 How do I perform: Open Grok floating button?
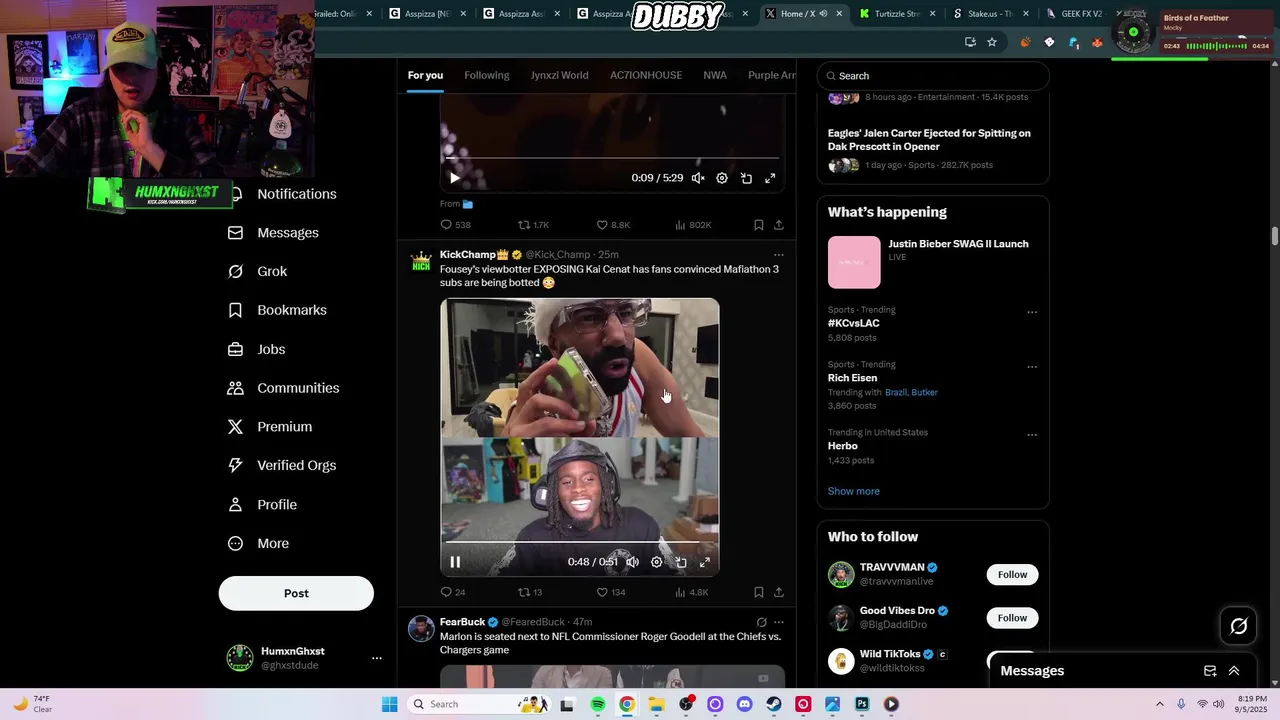1238,626
